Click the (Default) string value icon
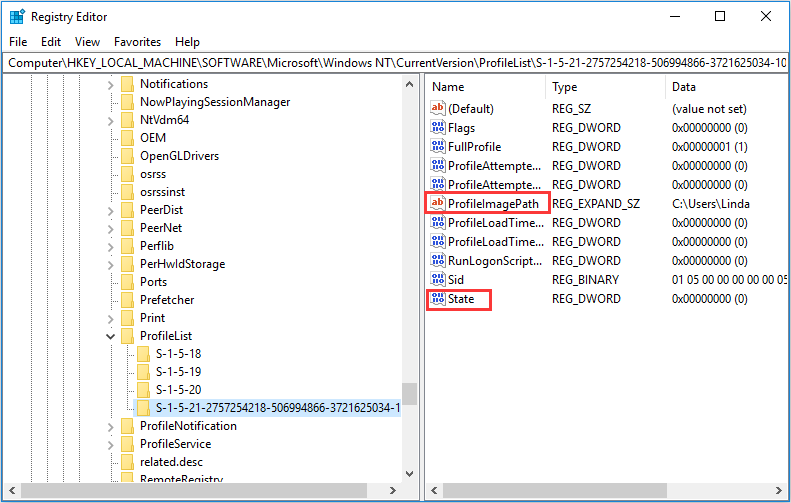The image size is (791, 503). 437,108
